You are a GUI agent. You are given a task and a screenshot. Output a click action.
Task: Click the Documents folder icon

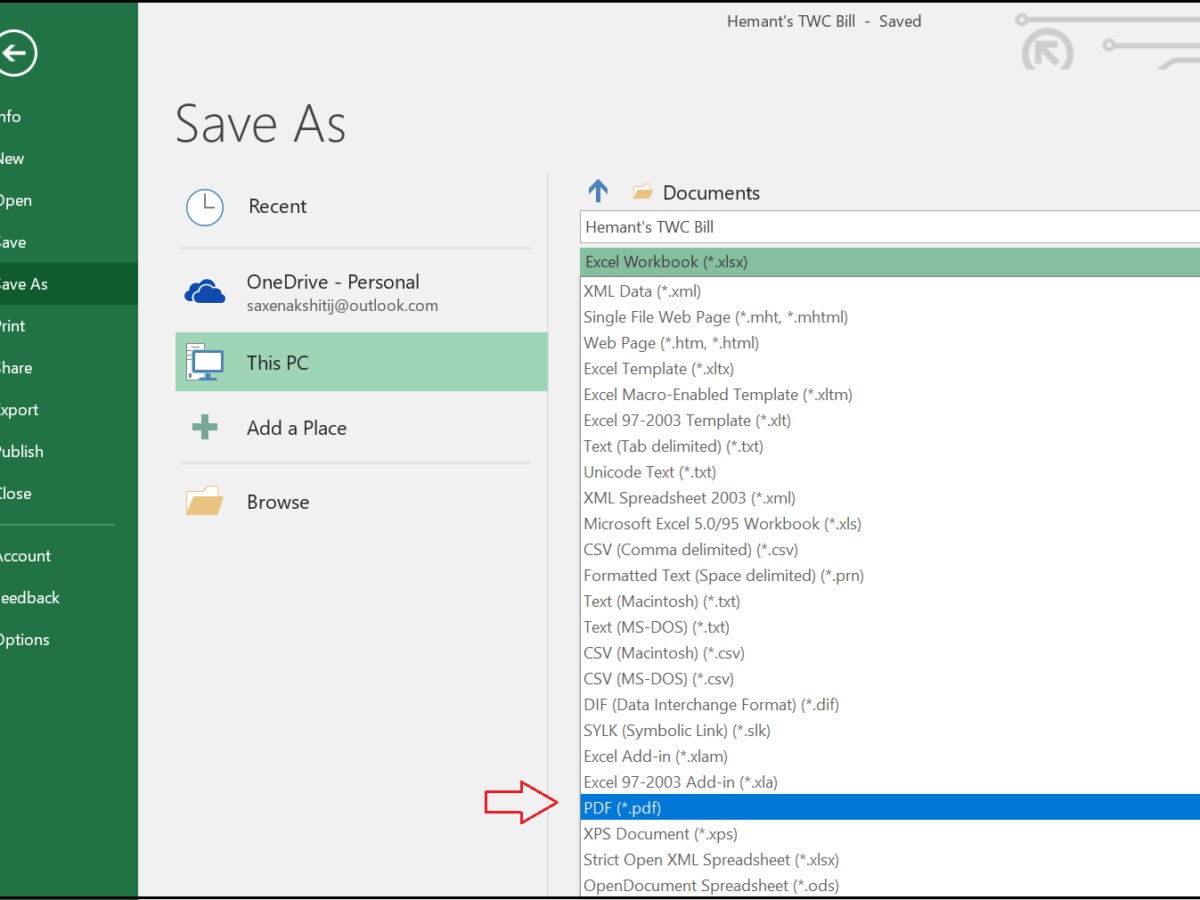point(643,192)
